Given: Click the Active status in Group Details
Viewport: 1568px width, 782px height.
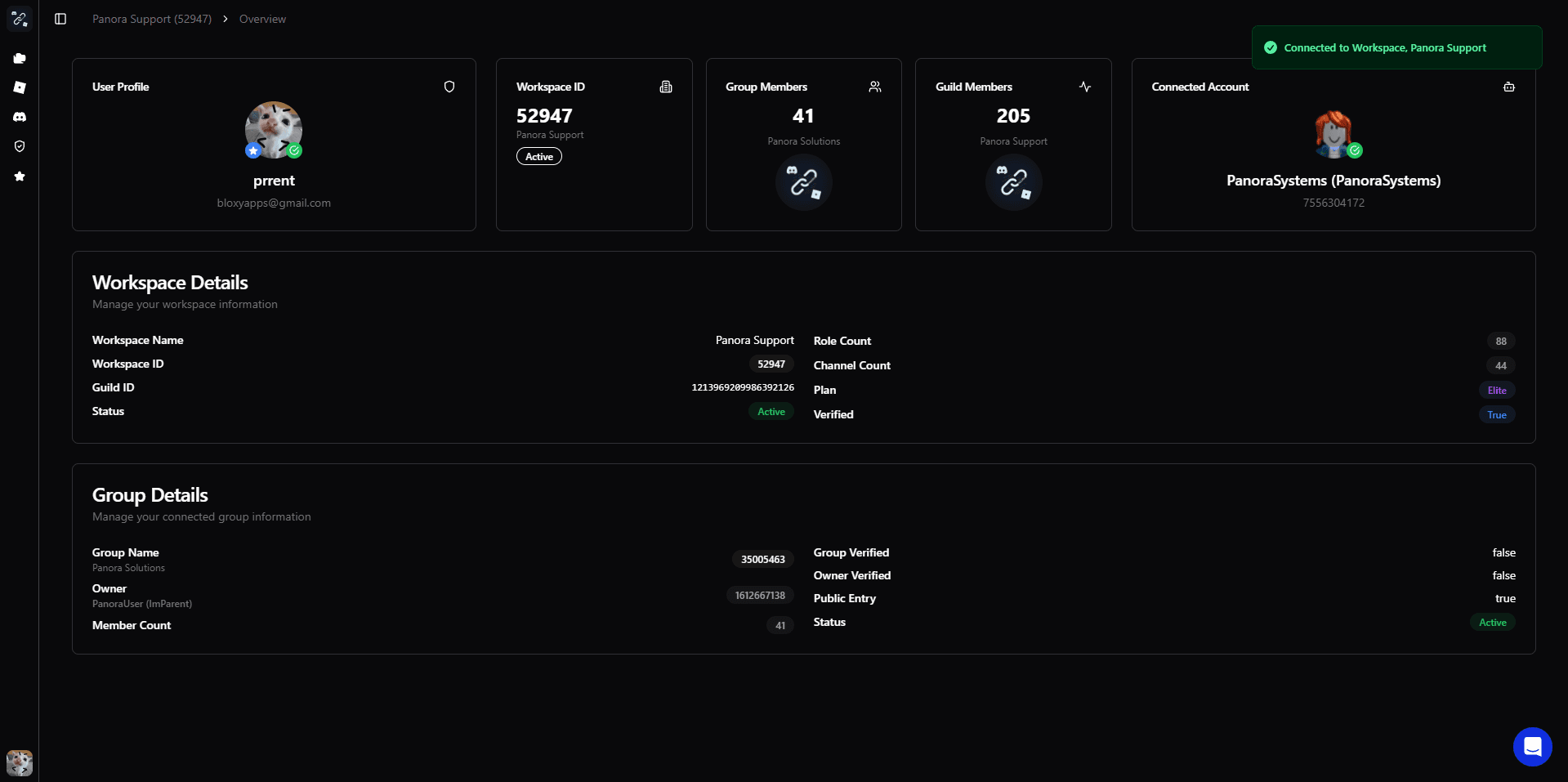Looking at the screenshot, I should (1493, 622).
